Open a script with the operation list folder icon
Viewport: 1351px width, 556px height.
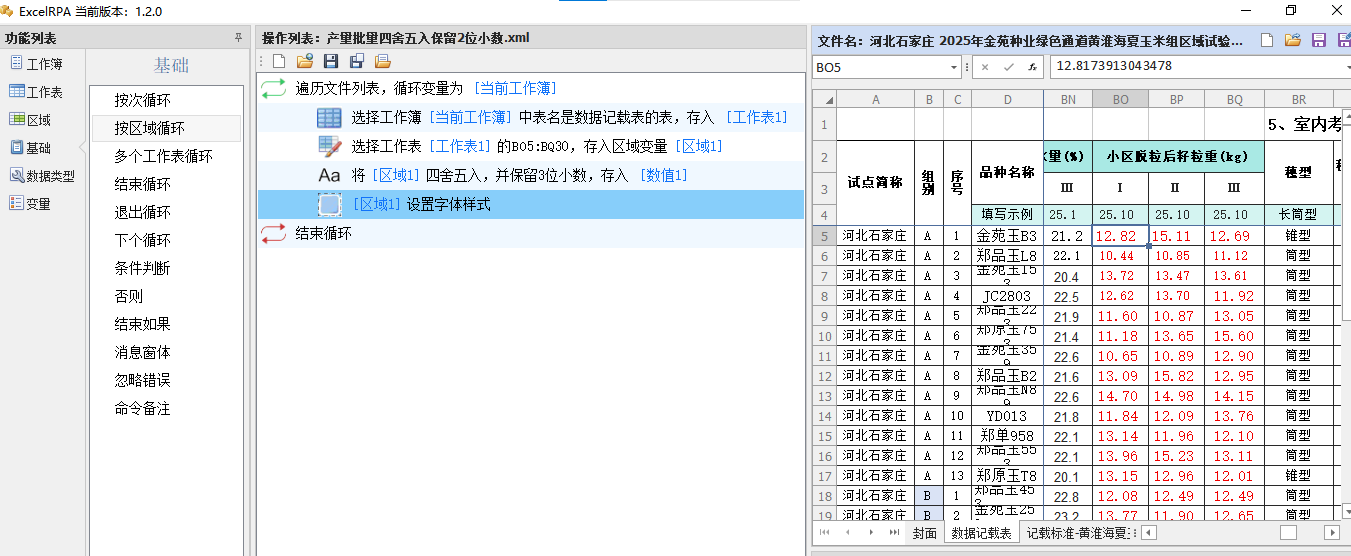(305, 61)
